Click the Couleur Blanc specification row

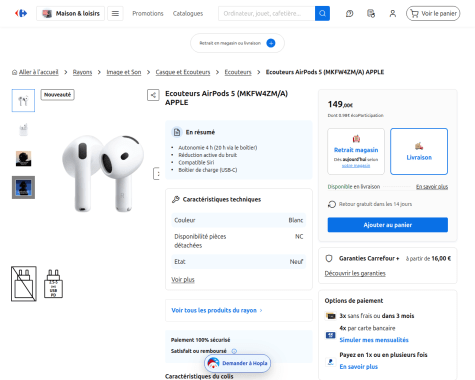[239, 220]
